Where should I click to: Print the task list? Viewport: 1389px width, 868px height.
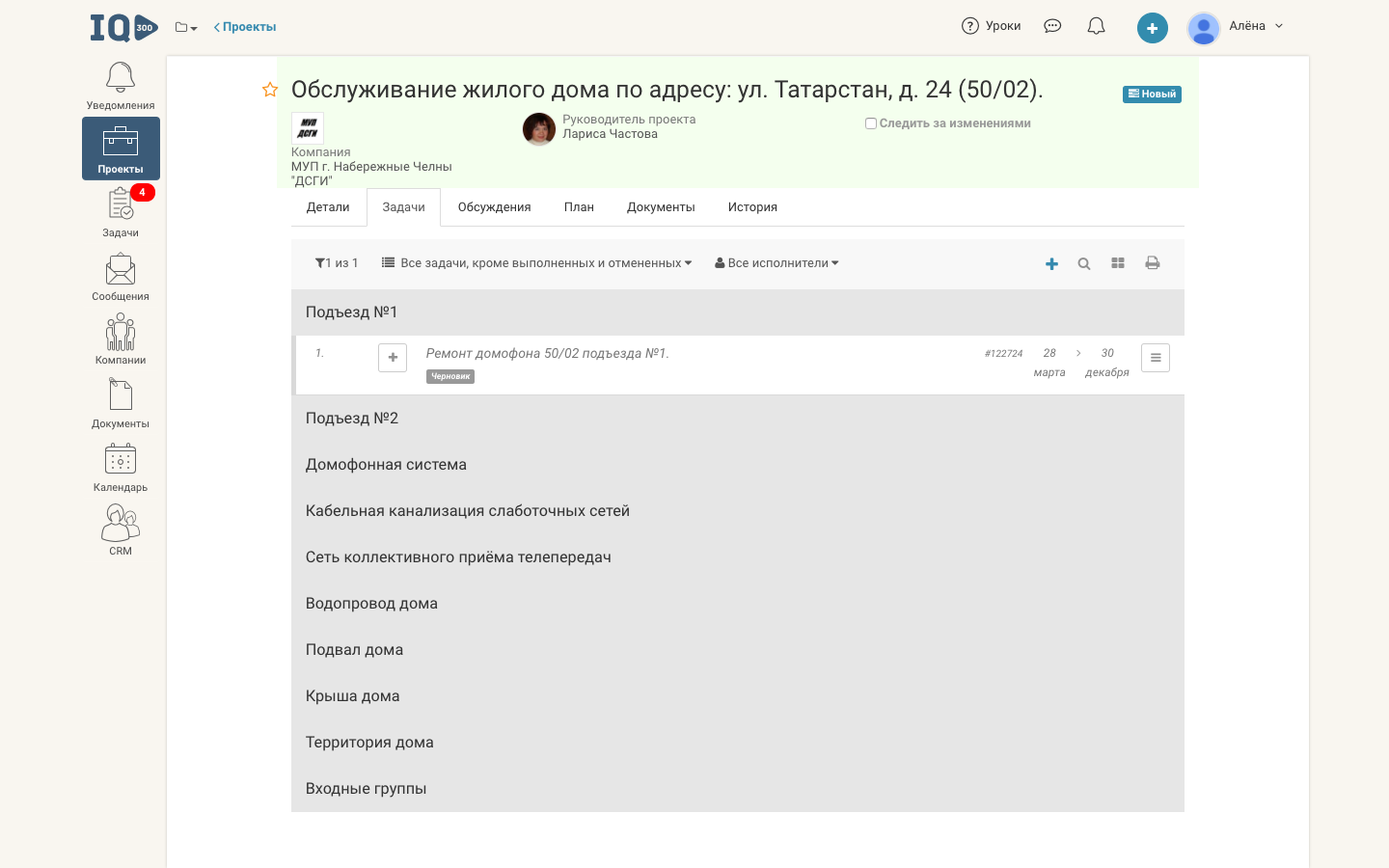pyautogui.click(x=1153, y=262)
